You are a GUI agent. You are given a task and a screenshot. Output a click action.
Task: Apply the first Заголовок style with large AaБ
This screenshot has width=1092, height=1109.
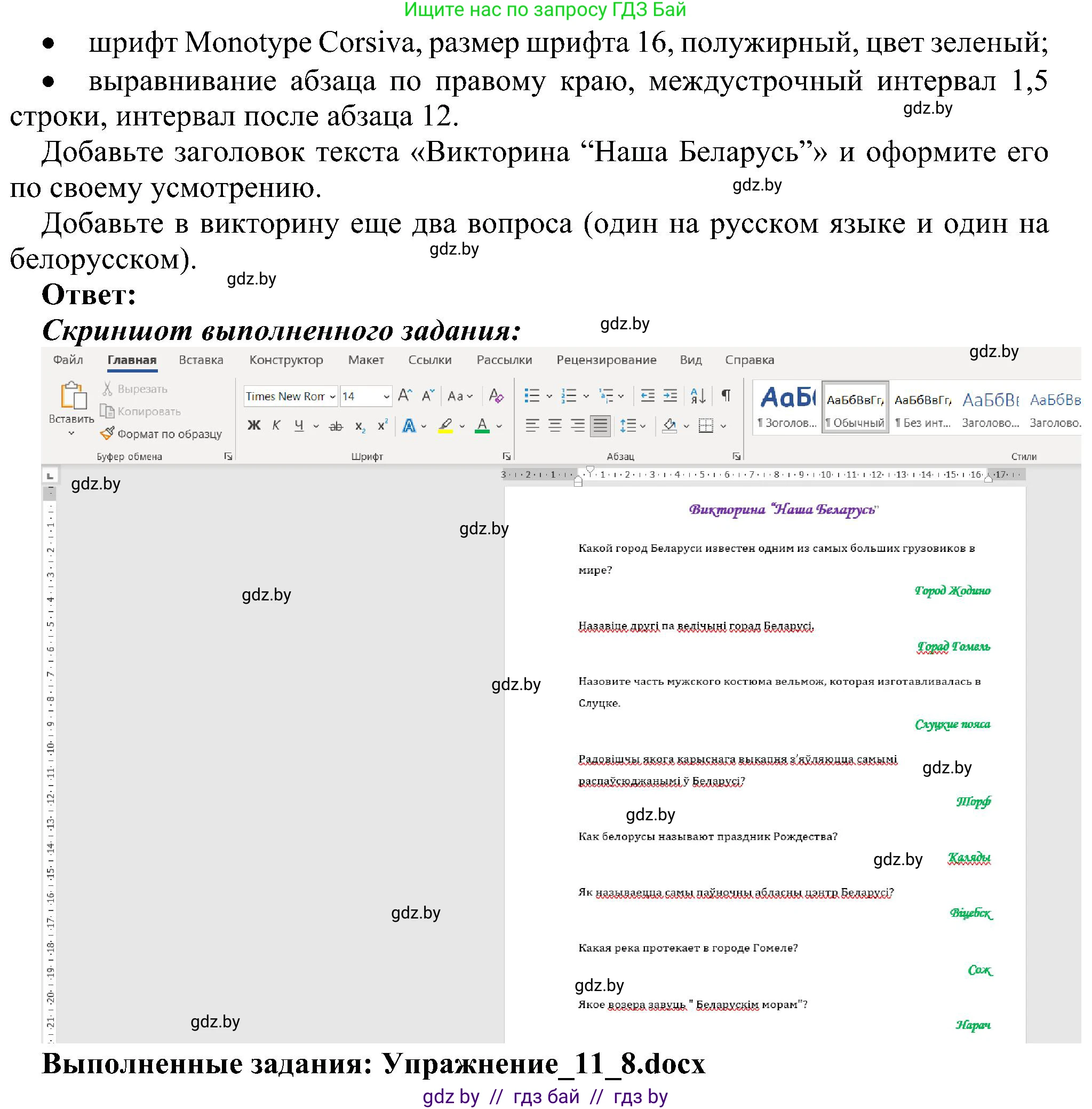pos(787,407)
